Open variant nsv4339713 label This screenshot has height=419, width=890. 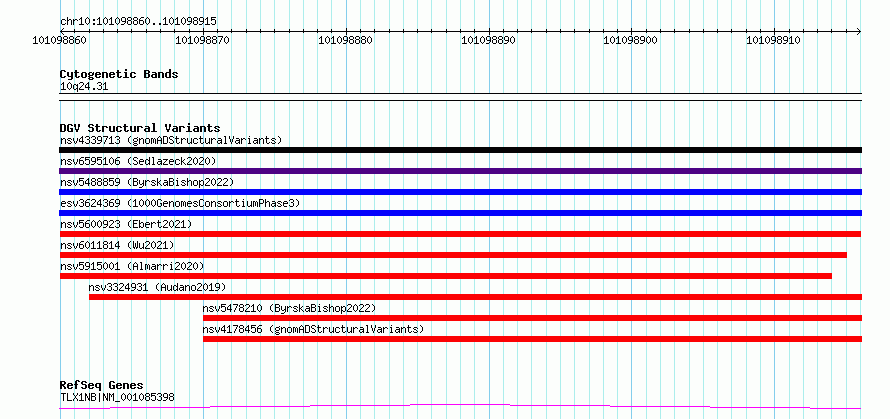(x=171, y=140)
